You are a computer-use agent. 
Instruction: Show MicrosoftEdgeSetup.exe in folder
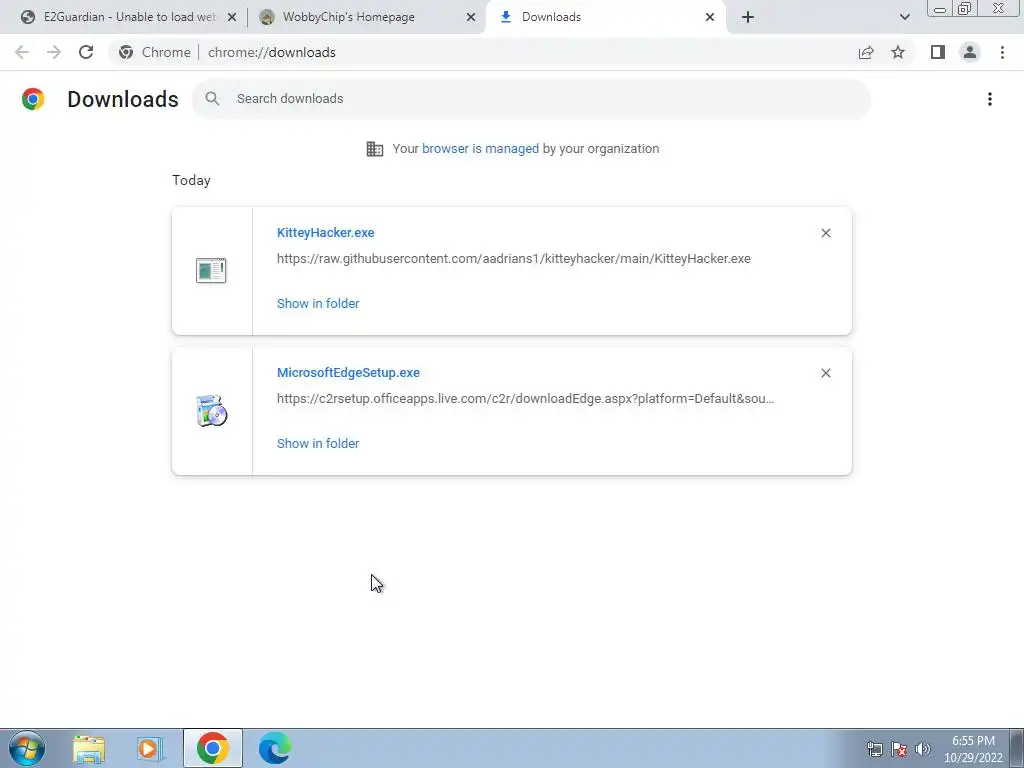(x=318, y=443)
